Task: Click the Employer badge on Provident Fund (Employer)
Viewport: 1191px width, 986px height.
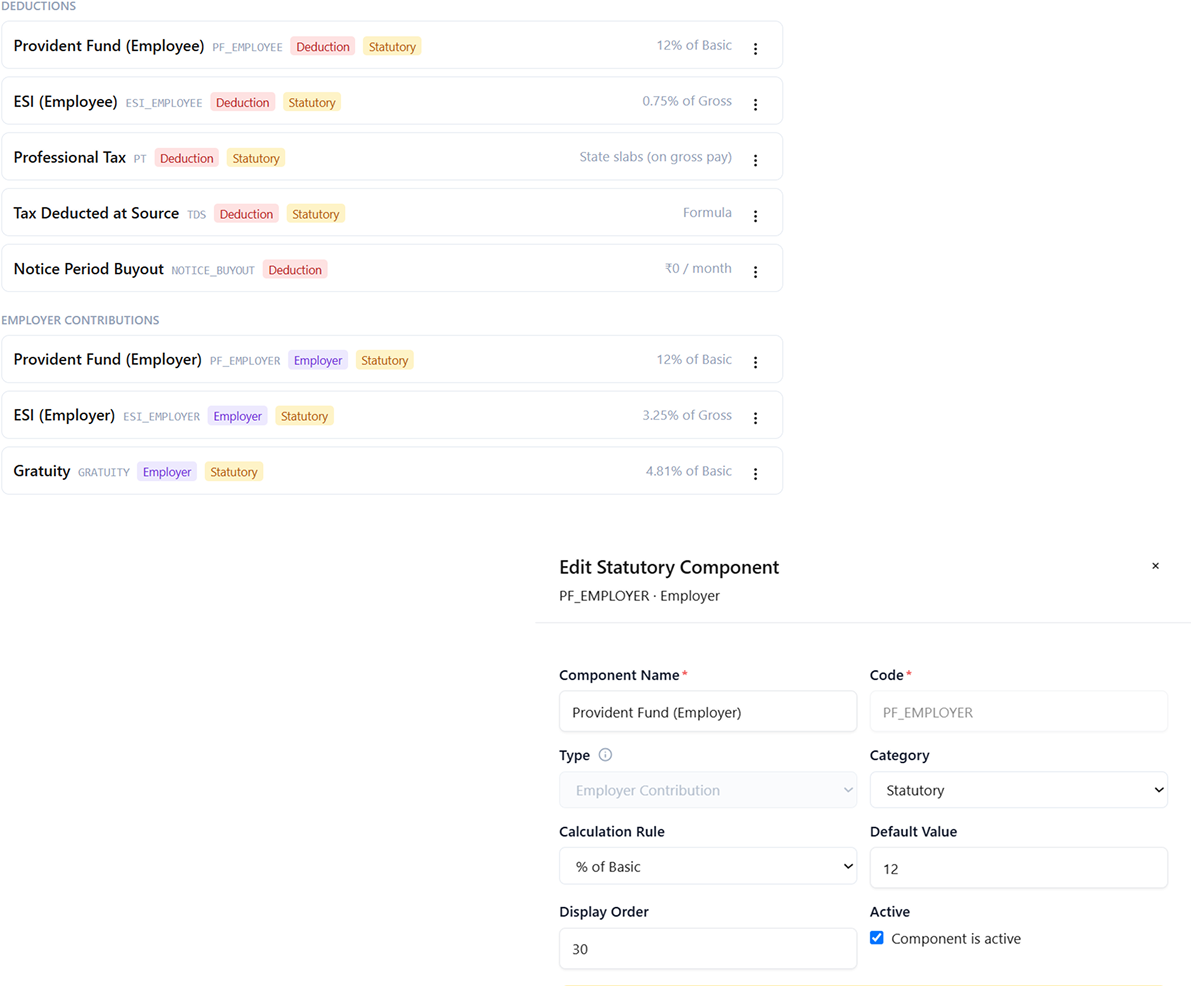Action: coord(318,360)
